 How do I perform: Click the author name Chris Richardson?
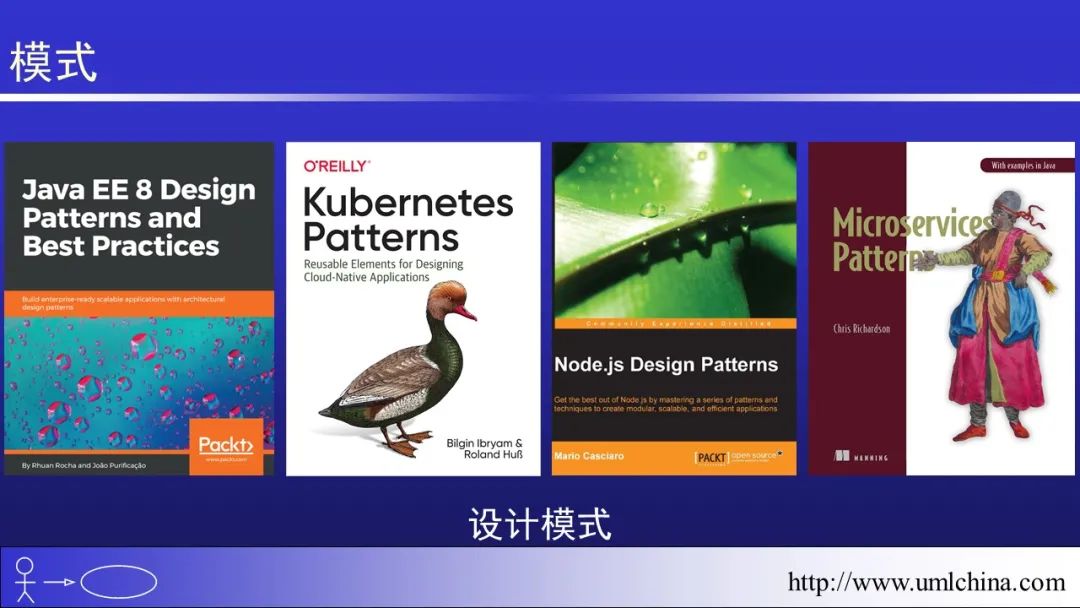861,328
